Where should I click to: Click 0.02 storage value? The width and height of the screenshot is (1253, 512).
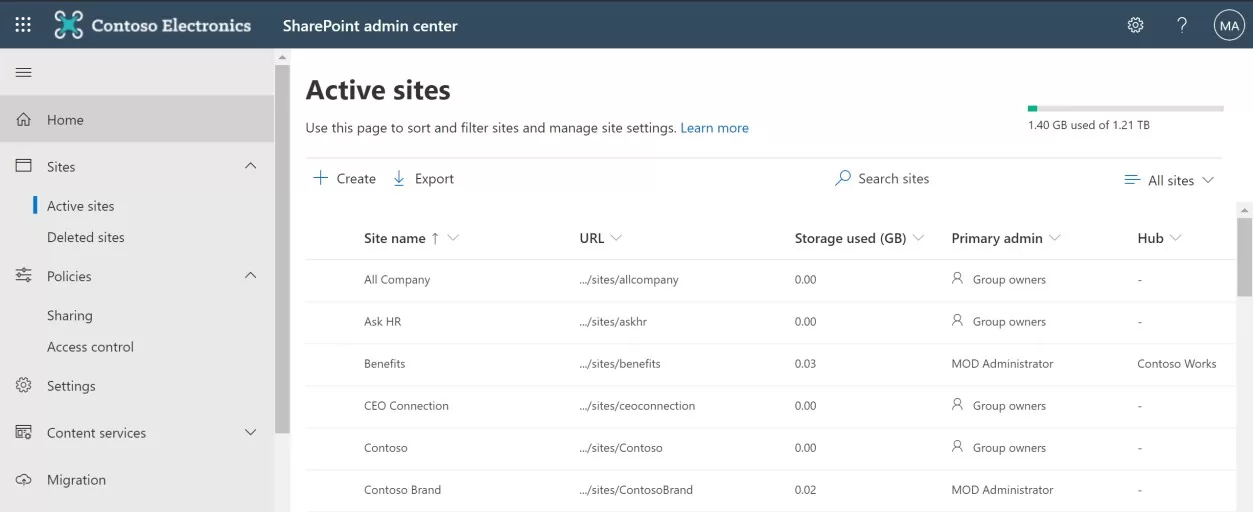point(805,490)
